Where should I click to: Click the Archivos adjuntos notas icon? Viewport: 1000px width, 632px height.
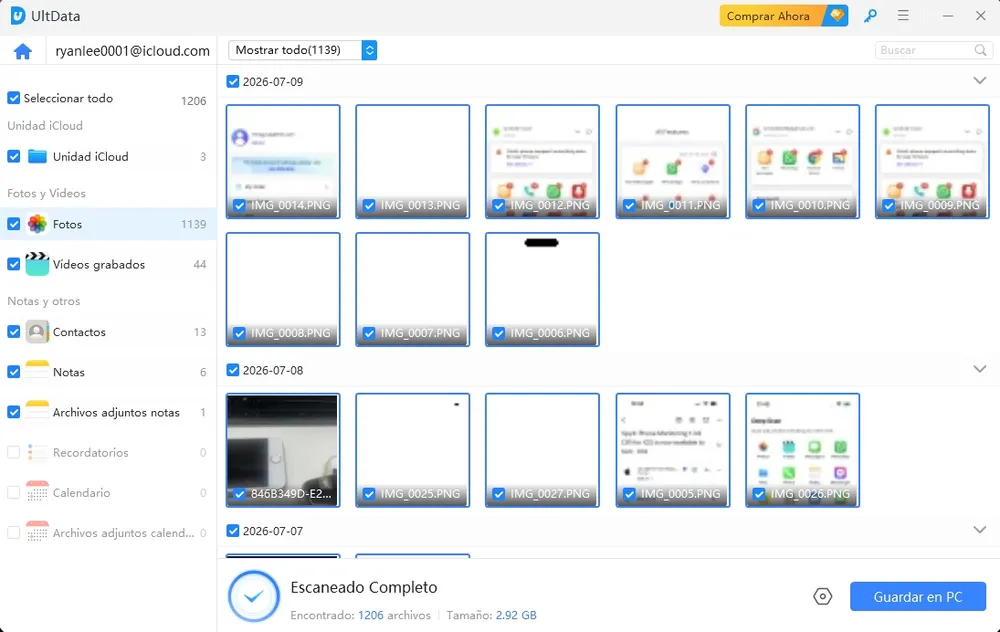(x=37, y=412)
